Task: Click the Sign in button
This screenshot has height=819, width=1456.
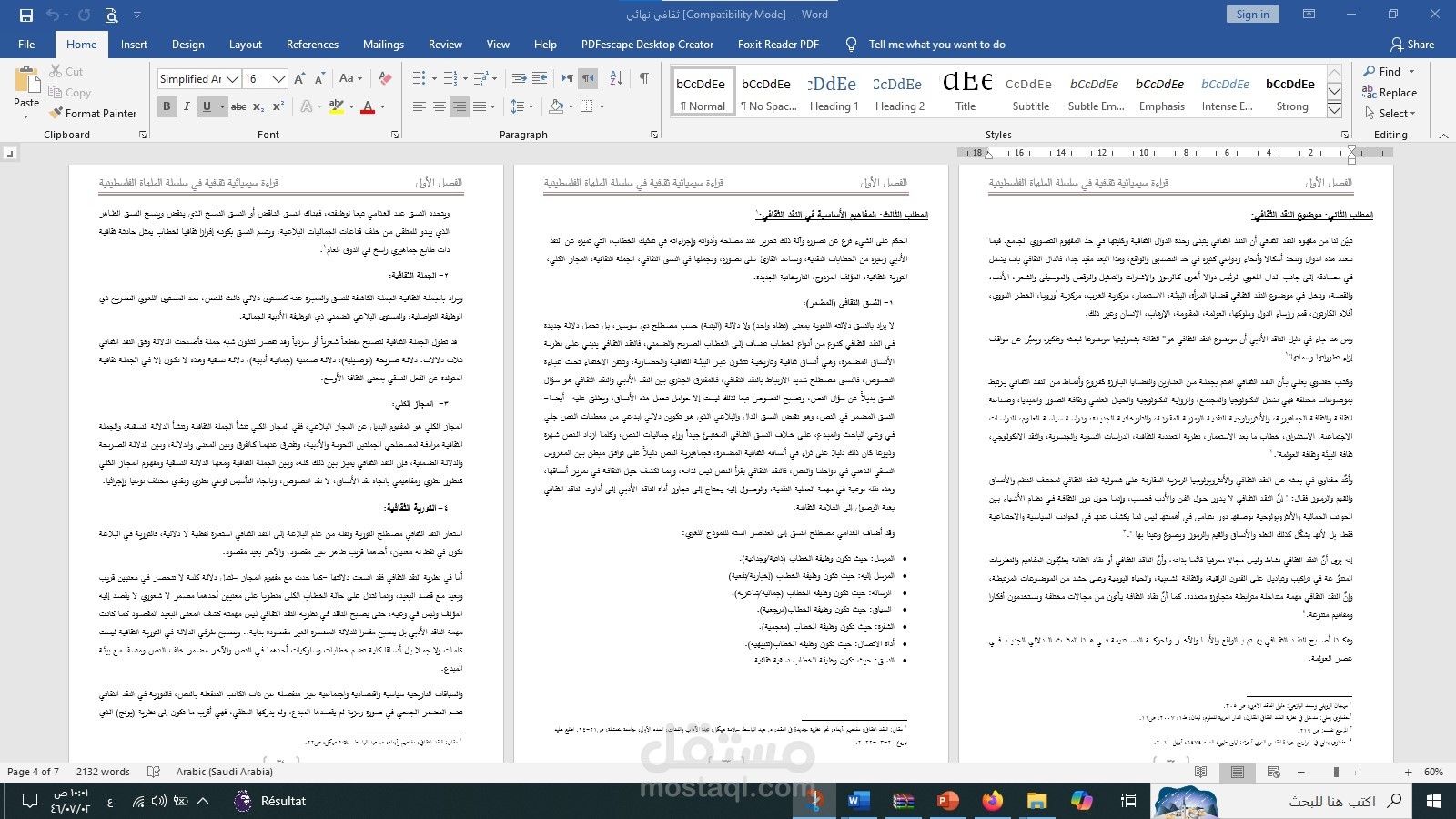Action: coord(1252,15)
